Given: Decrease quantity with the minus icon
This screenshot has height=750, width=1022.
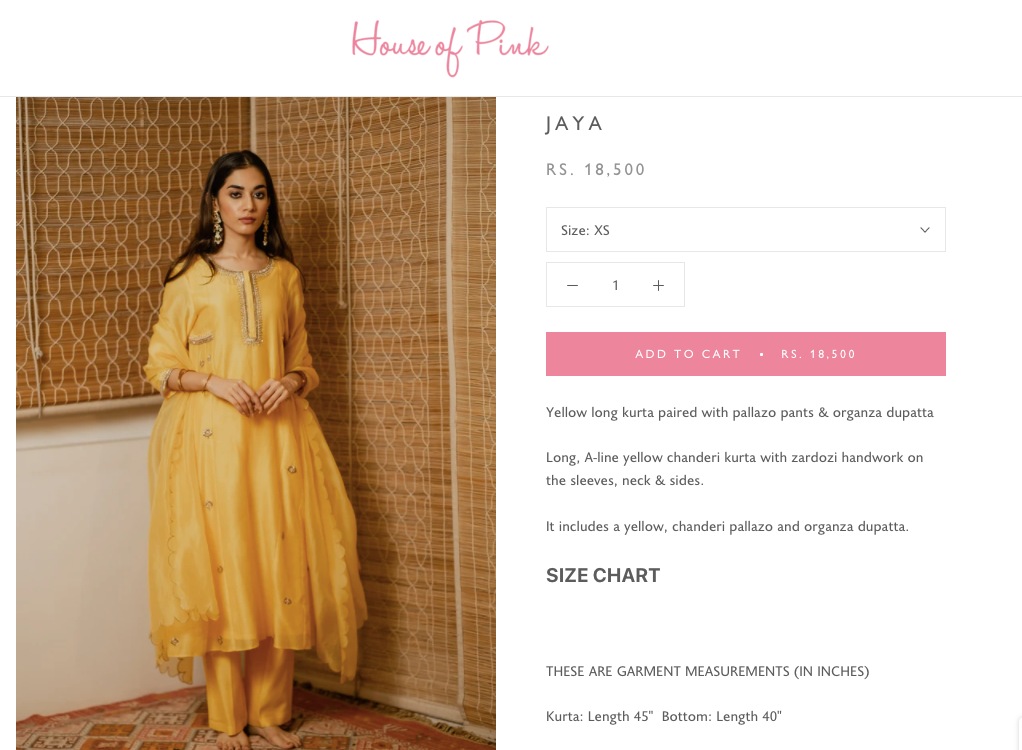Looking at the screenshot, I should pos(572,285).
